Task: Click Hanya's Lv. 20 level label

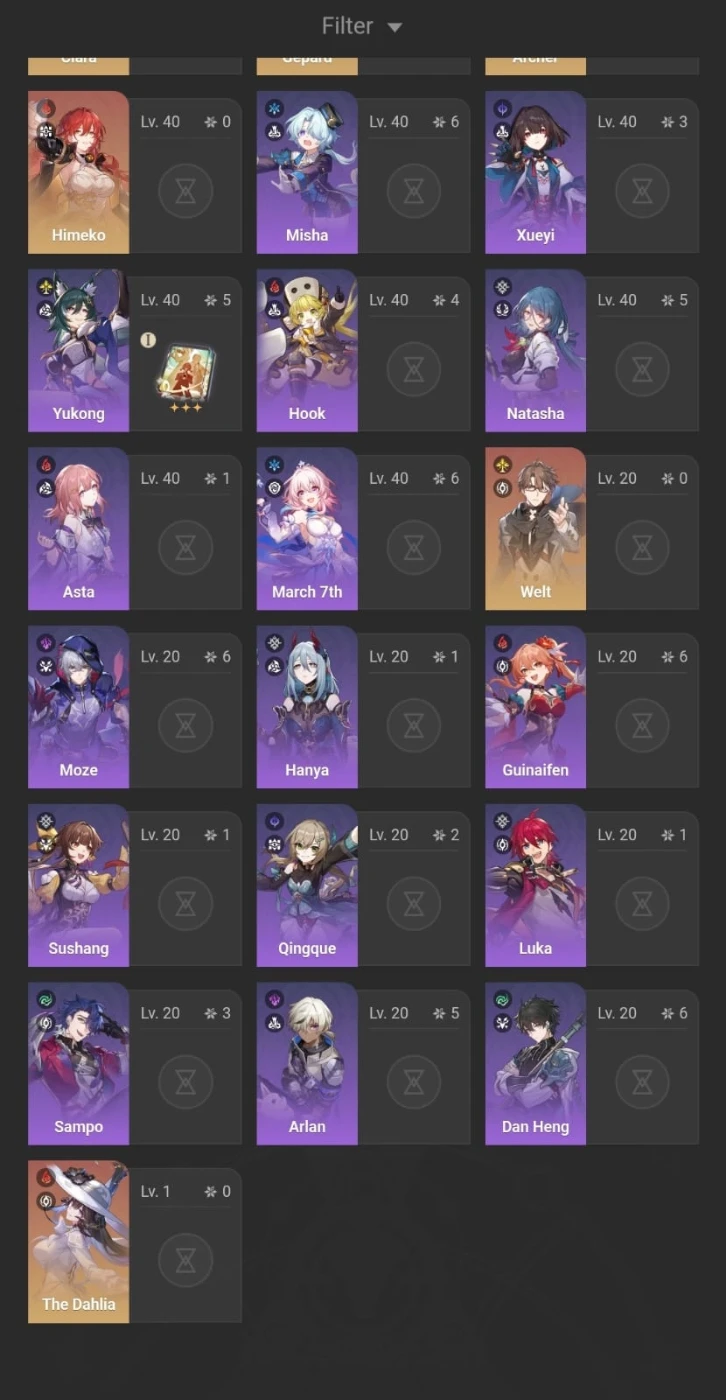Action: pyautogui.click(x=389, y=657)
